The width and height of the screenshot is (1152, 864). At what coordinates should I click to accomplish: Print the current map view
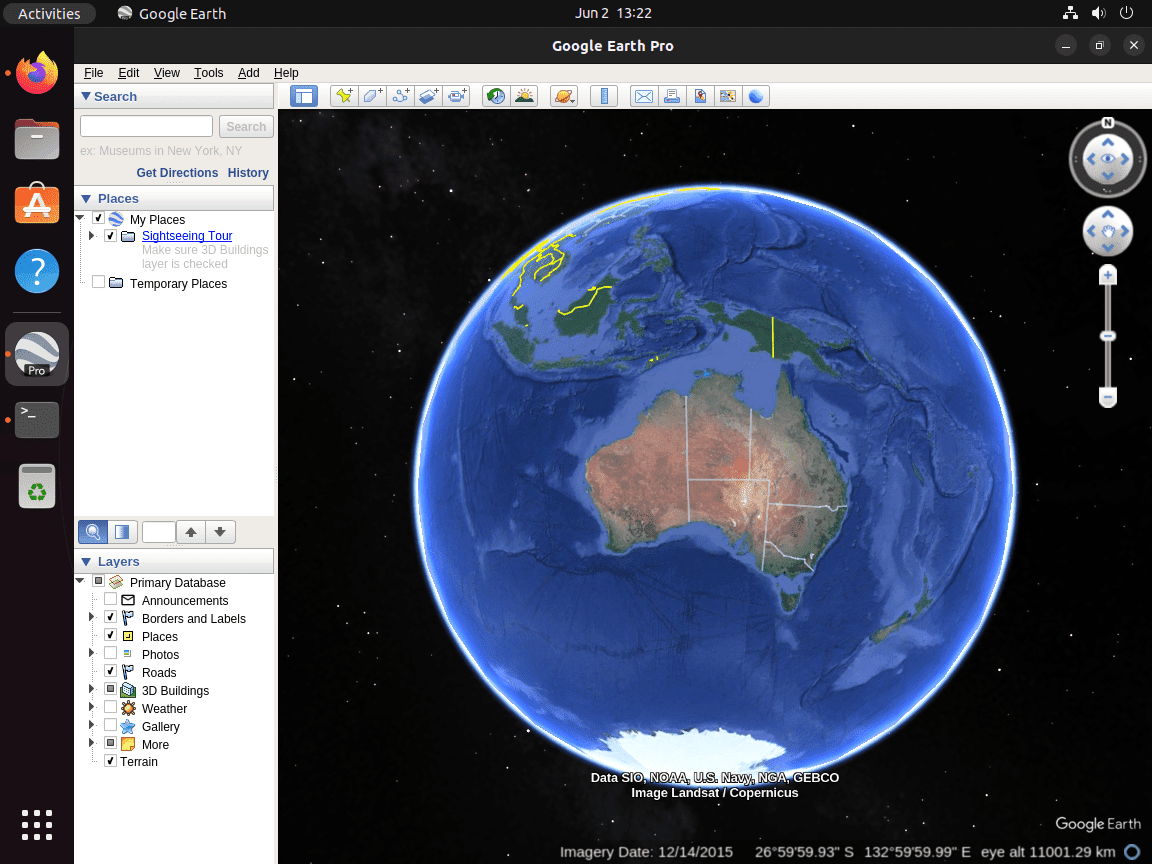pos(672,95)
